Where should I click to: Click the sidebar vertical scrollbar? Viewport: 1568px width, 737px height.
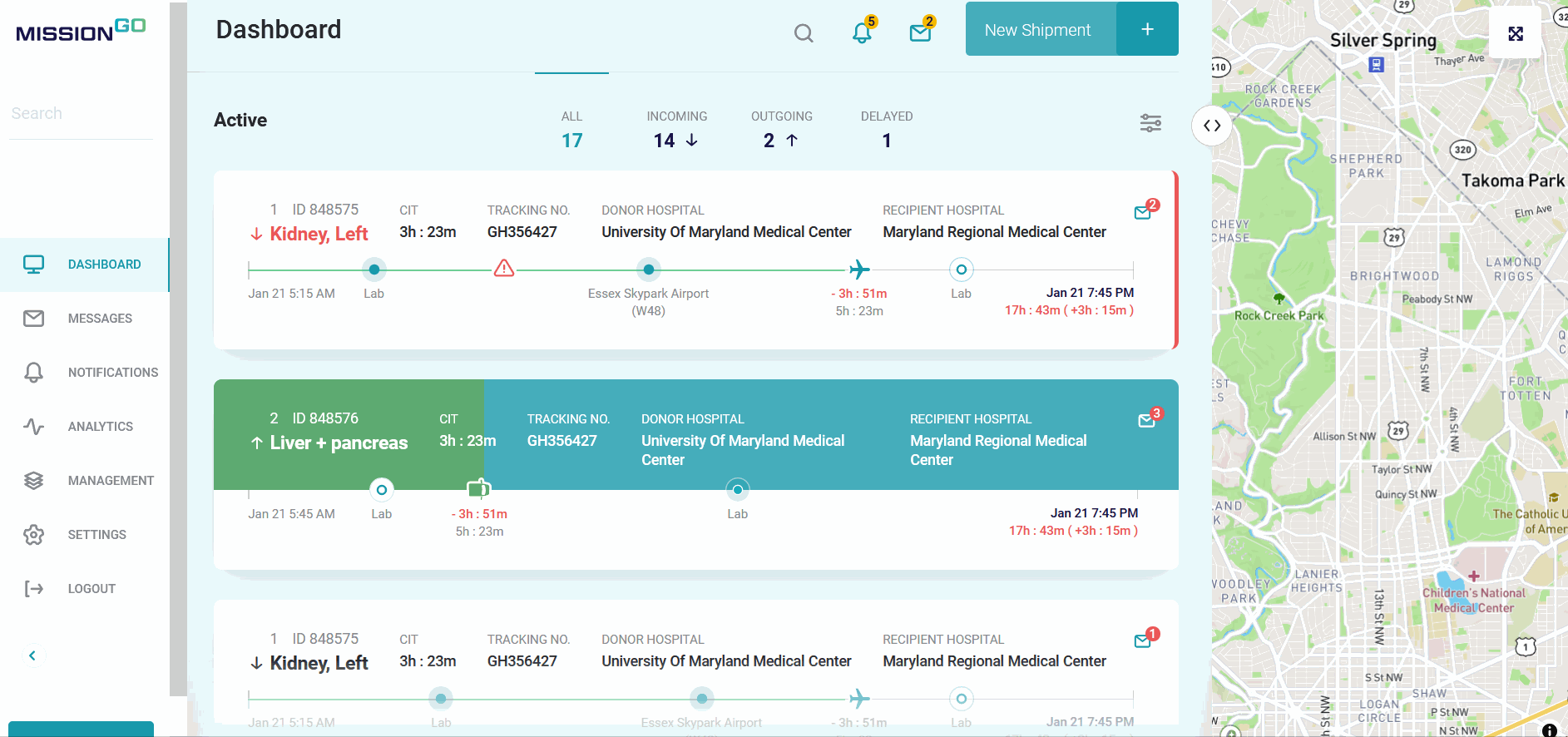[178, 349]
